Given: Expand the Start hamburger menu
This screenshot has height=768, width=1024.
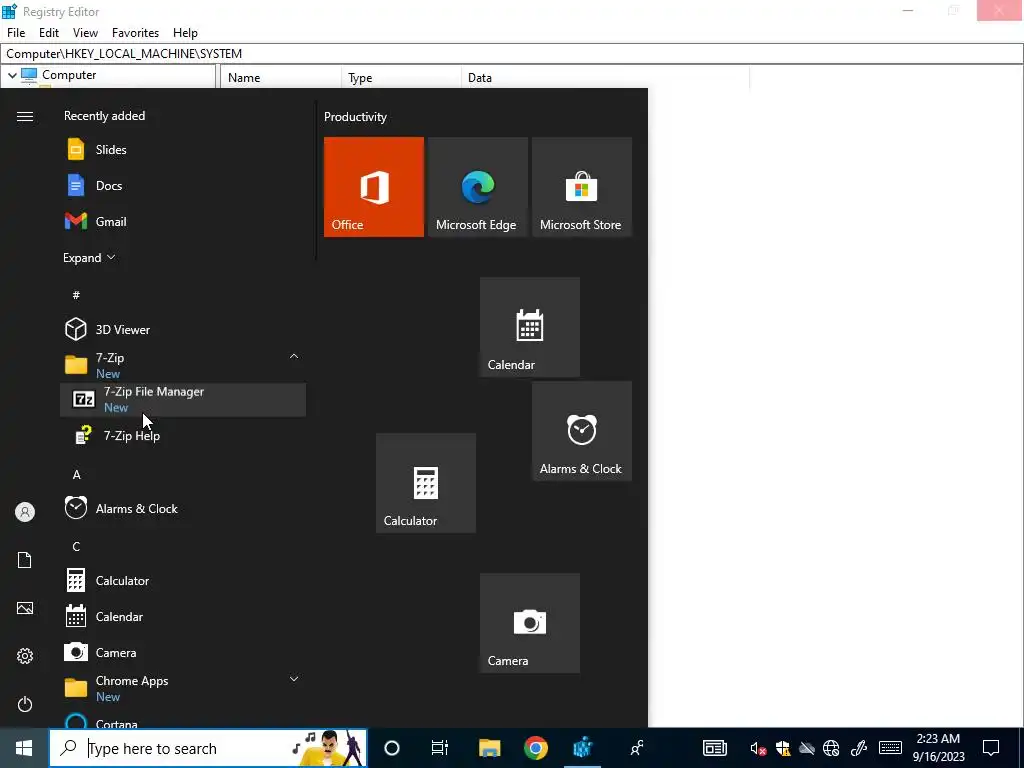Looking at the screenshot, I should [25, 116].
